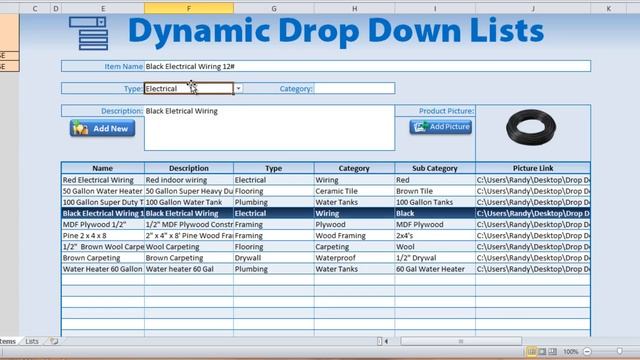This screenshot has height=360, width=640.
Task: Select column E header
Action: 103,8
